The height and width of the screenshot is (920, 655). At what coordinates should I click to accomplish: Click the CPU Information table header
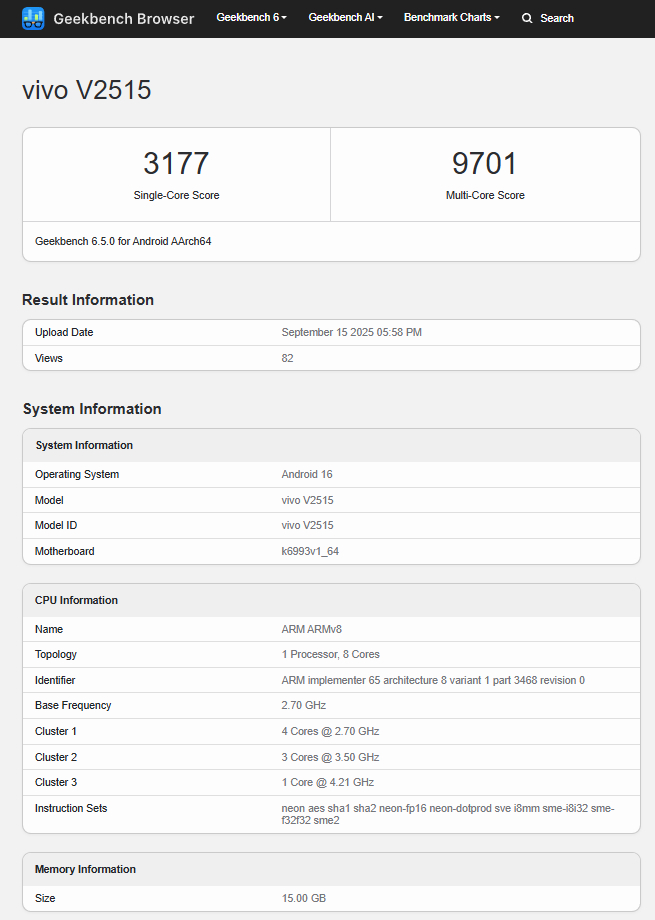pos(76,600)
